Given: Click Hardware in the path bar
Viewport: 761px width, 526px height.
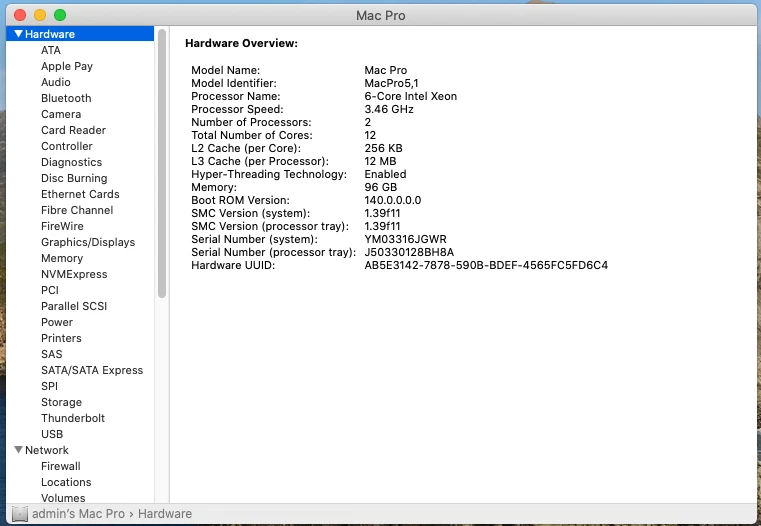Looking at the screenshot, I should [x=165, y=513].
